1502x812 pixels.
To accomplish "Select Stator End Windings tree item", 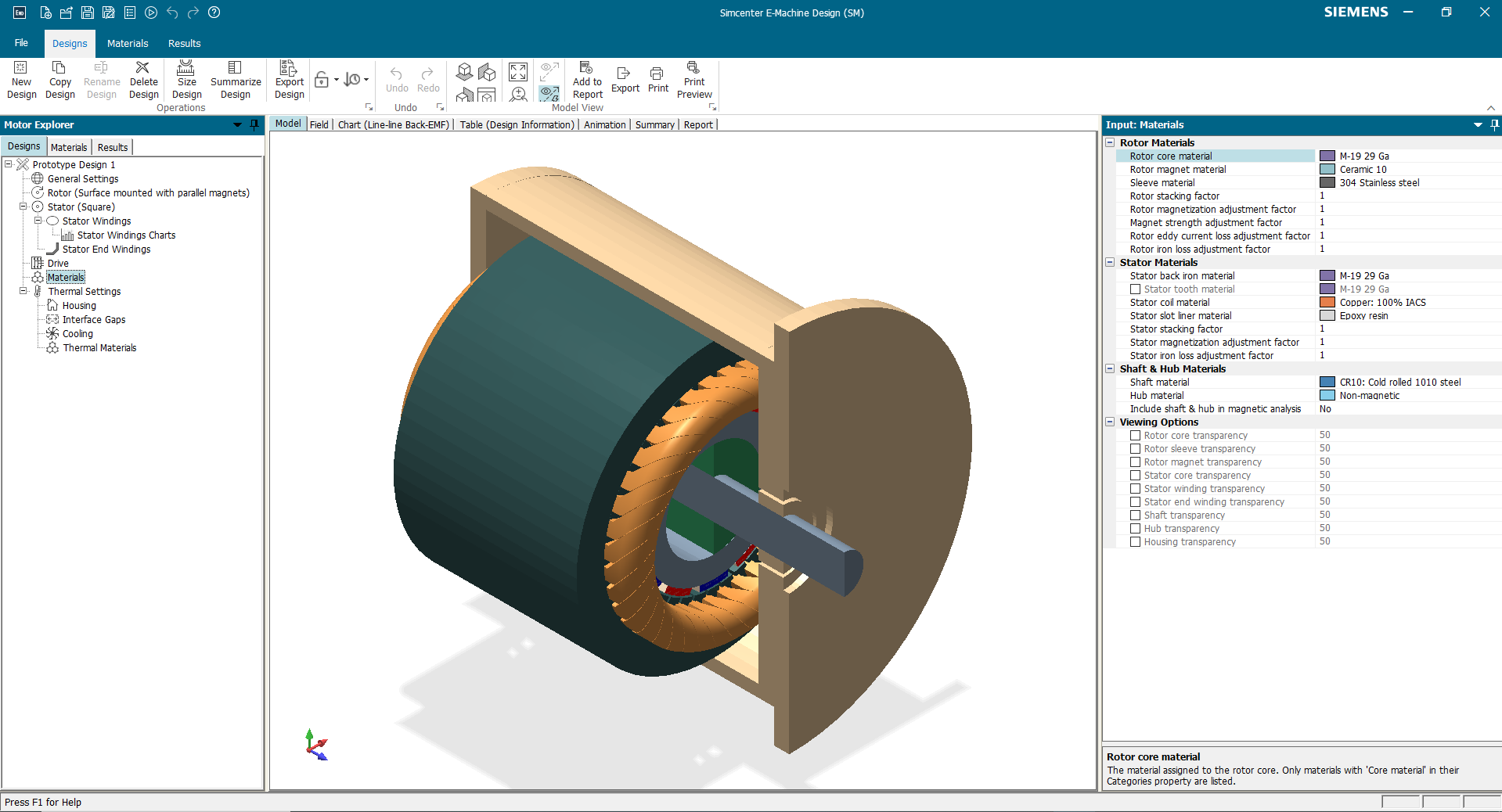I will tap(106, 250).
